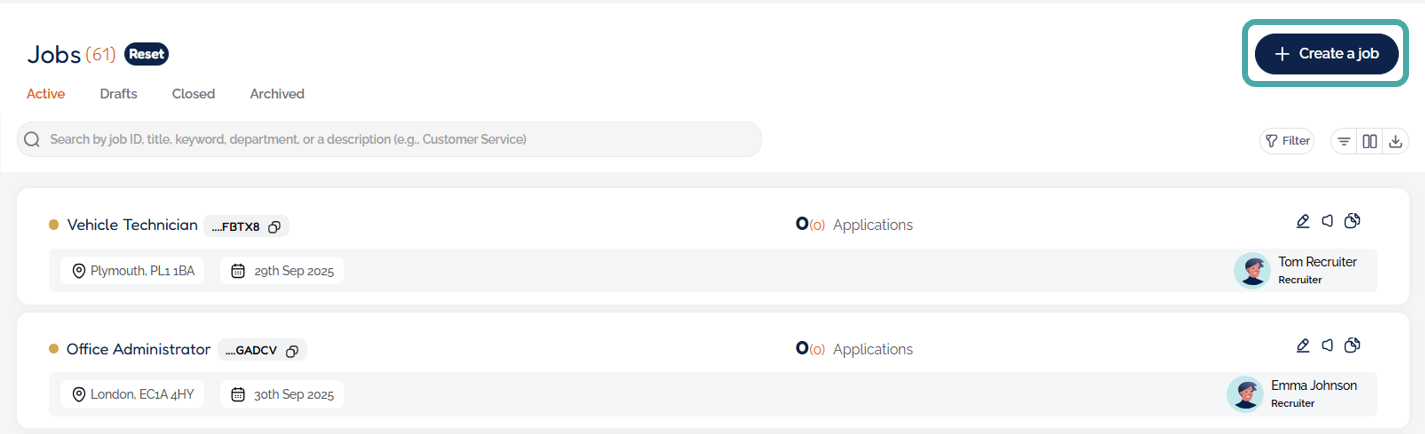The image size is (1425, 434).
Task: Click the duplicate icon on Vehicle Technician row
Action: click(1353, 221)
